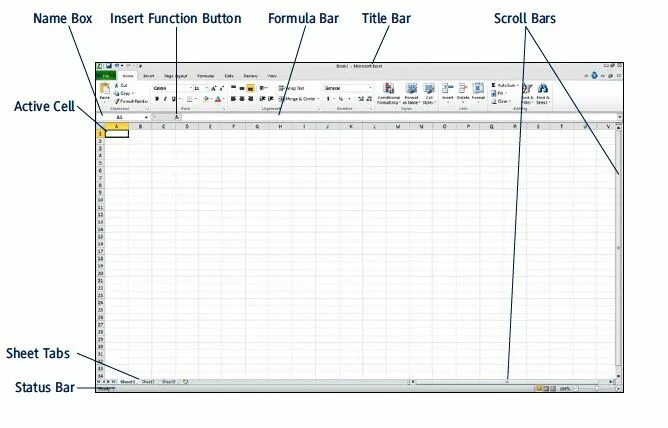668x428 pixels.
Task: Toggle Middle Align button
Action: (x=242, y=88)
